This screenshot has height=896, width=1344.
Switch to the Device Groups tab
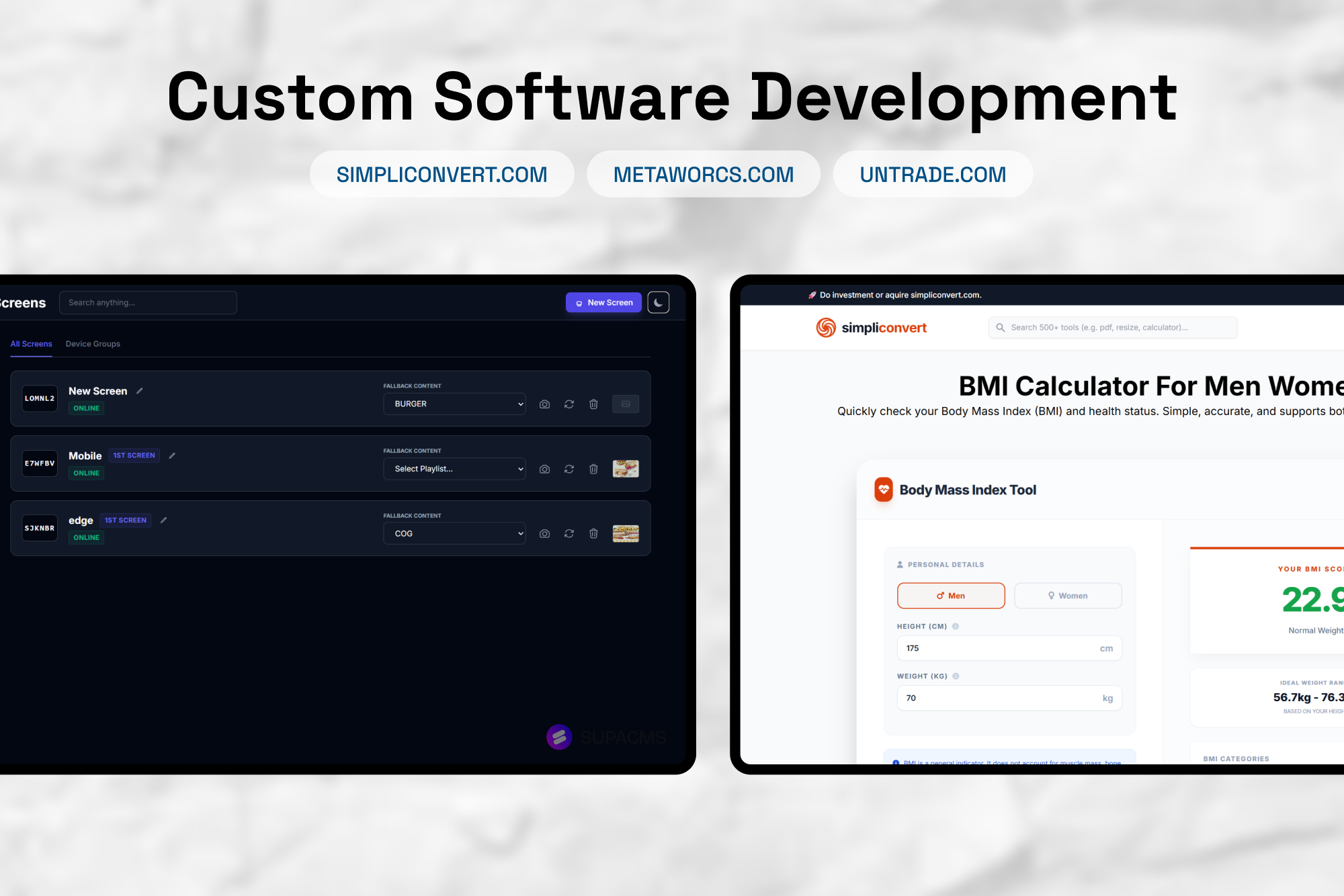[x=93, y=343]
